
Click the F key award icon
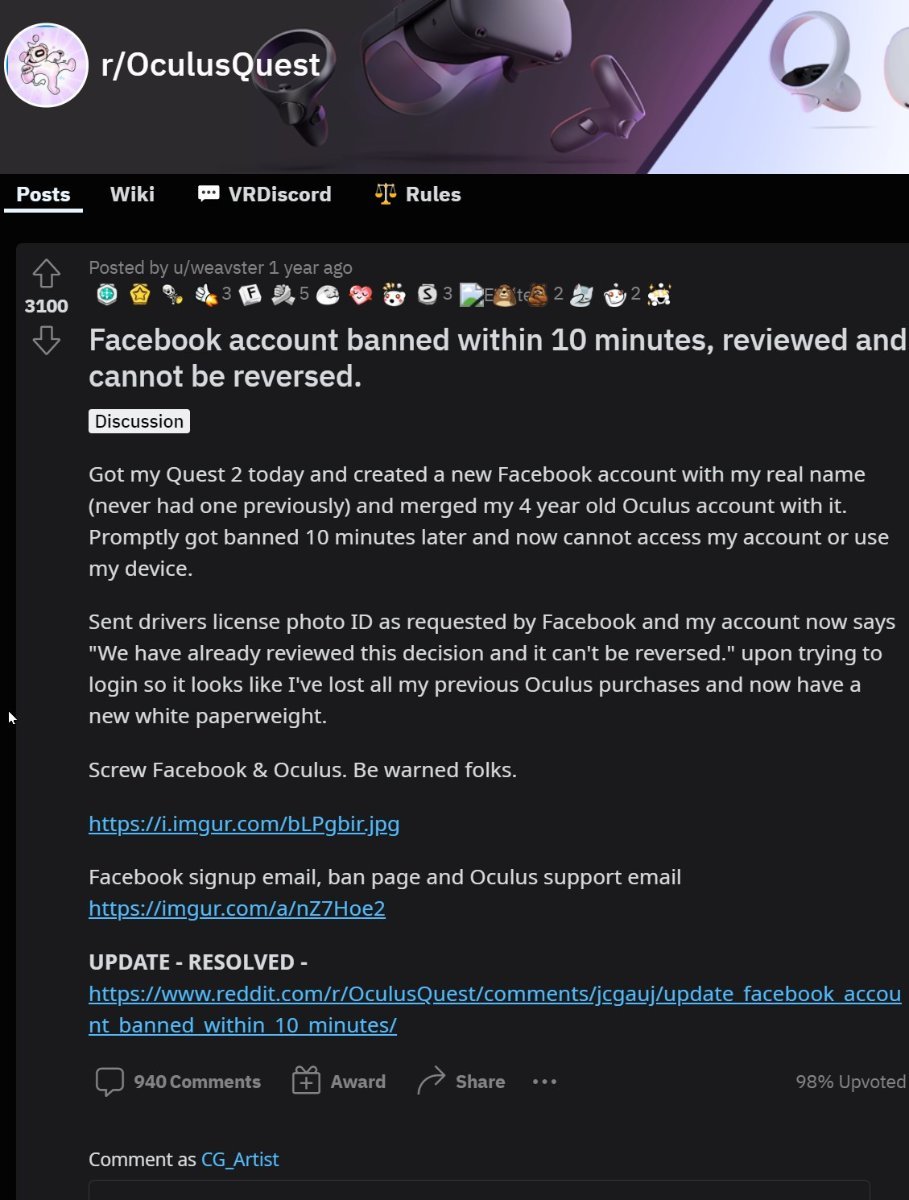tap(249, 294)
